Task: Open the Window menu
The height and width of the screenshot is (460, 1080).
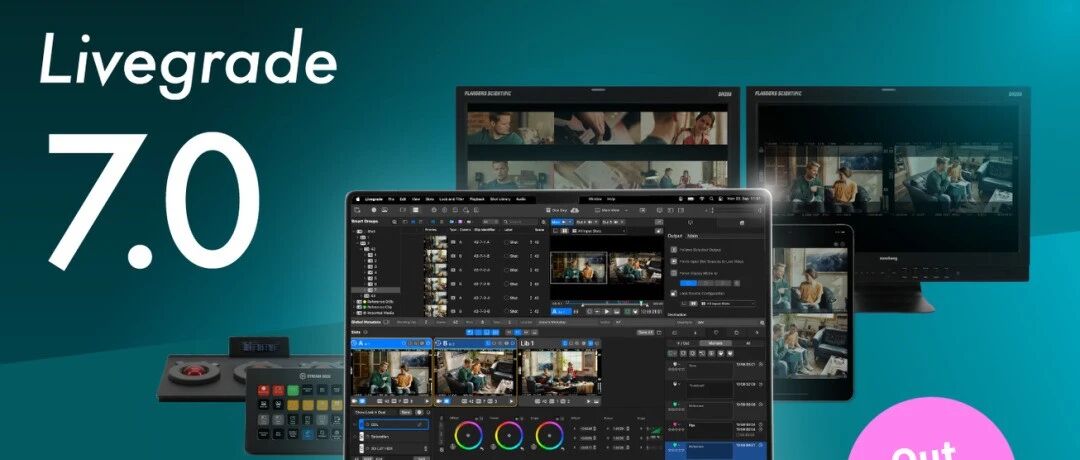Action: coord(595,199)
